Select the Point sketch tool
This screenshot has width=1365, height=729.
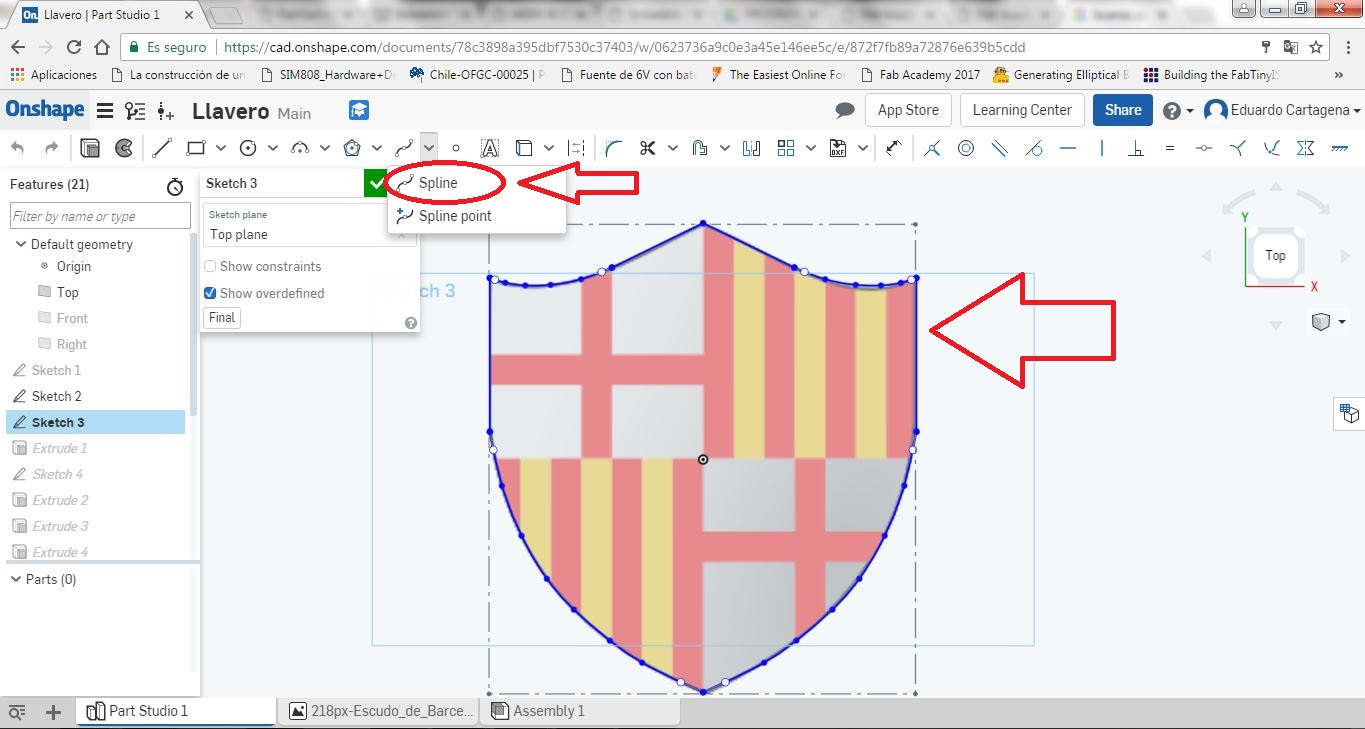click(456, 148)
